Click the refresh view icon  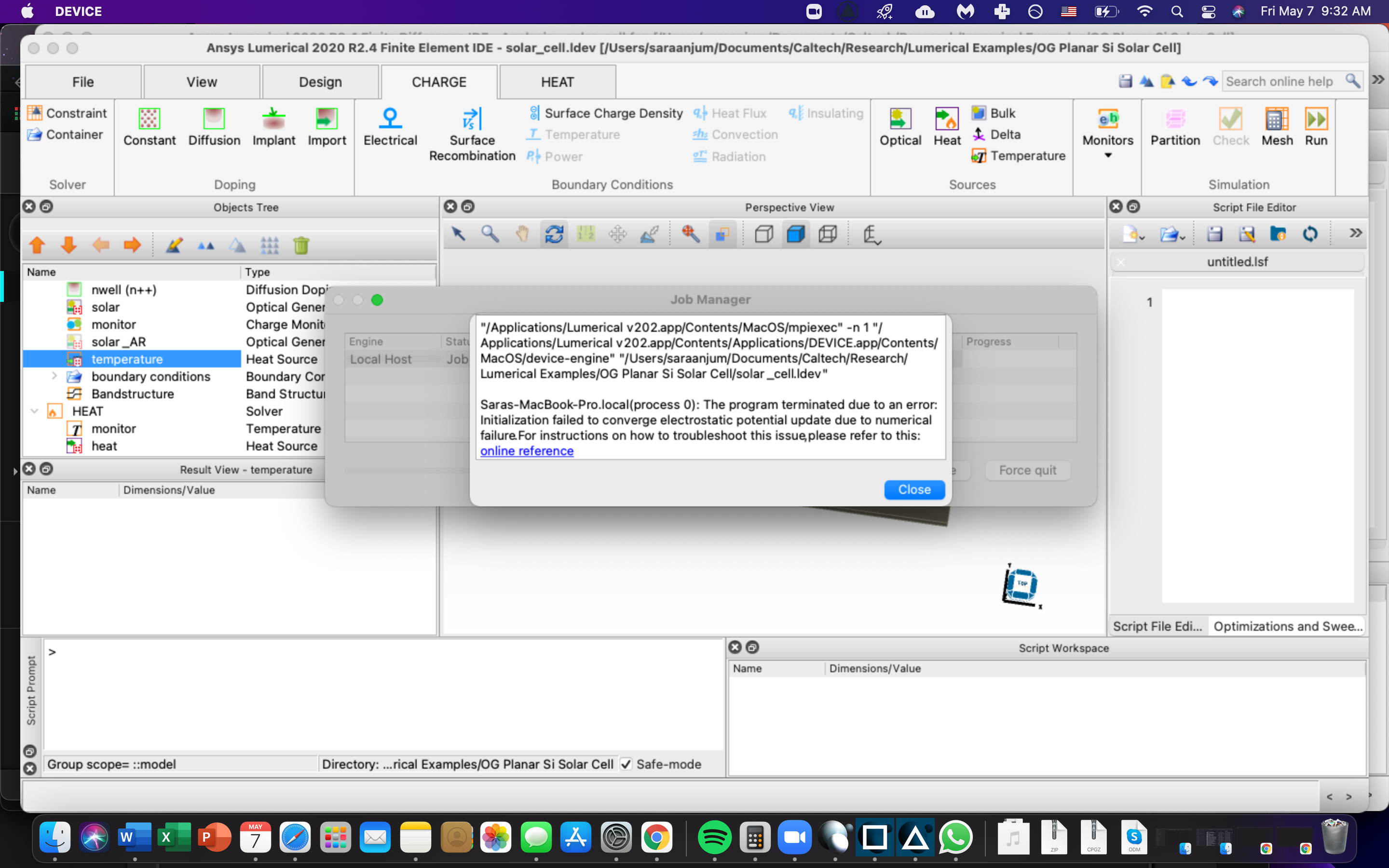[554, 234]
